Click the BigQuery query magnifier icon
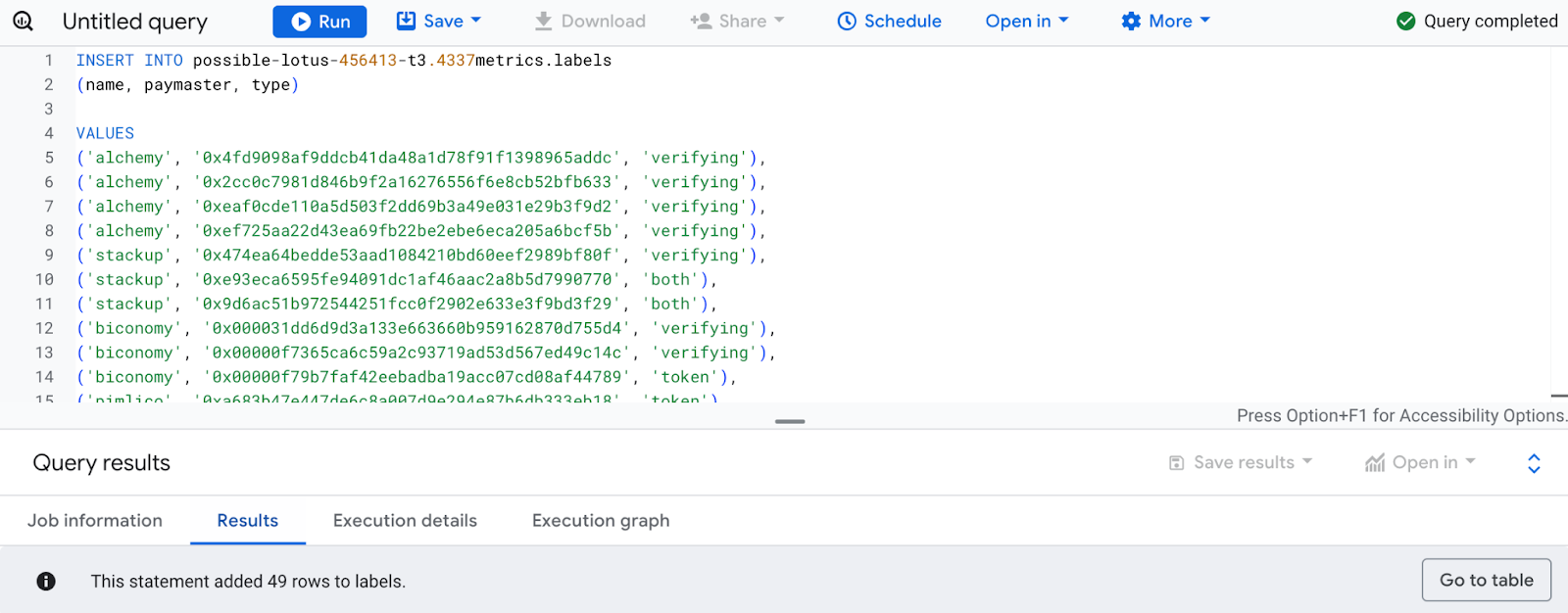The width and height of the screenshot is (1568, 613). pos(23,22)
